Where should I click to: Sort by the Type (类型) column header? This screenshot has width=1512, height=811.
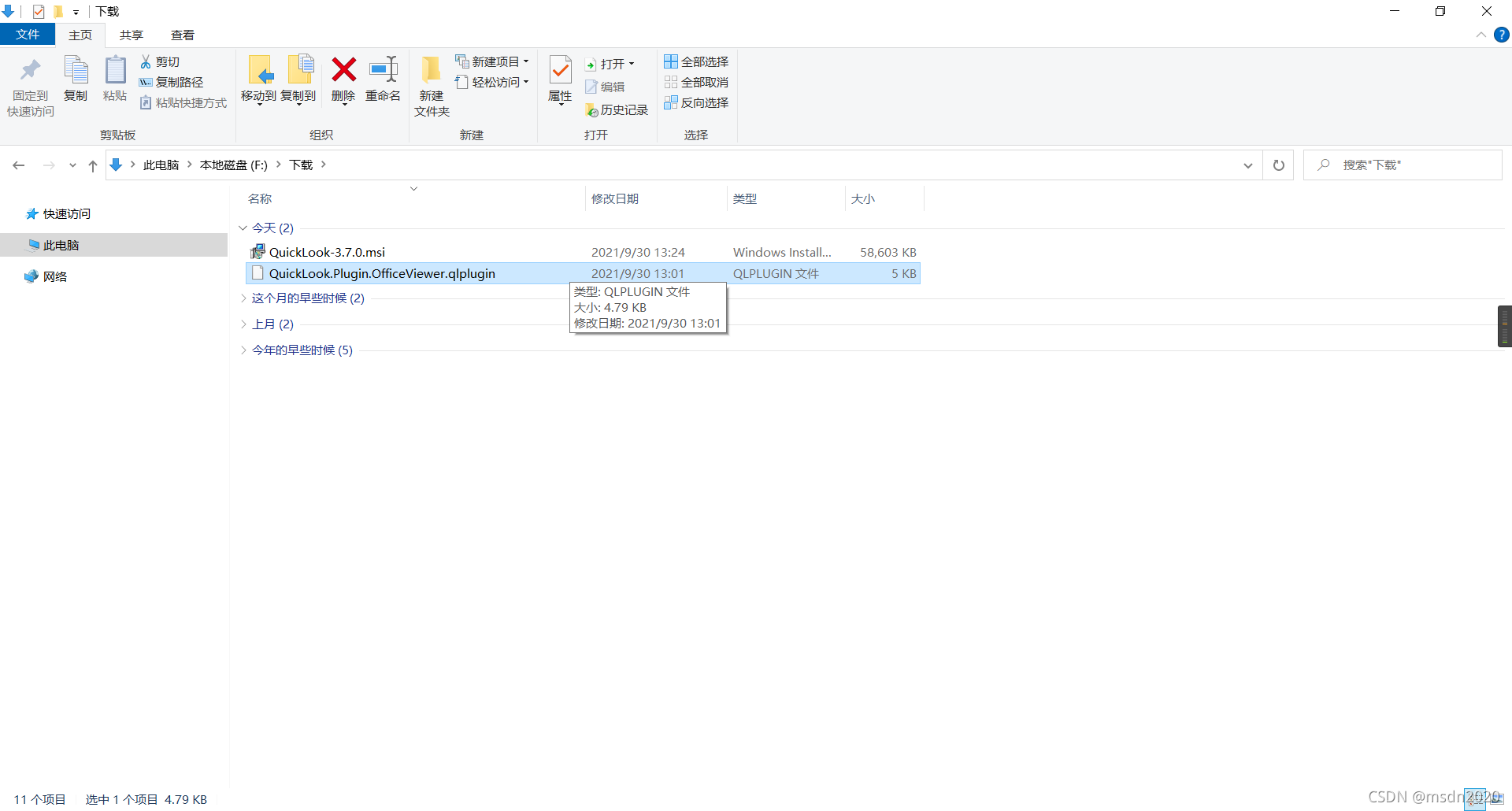click(x=745, y=198)
